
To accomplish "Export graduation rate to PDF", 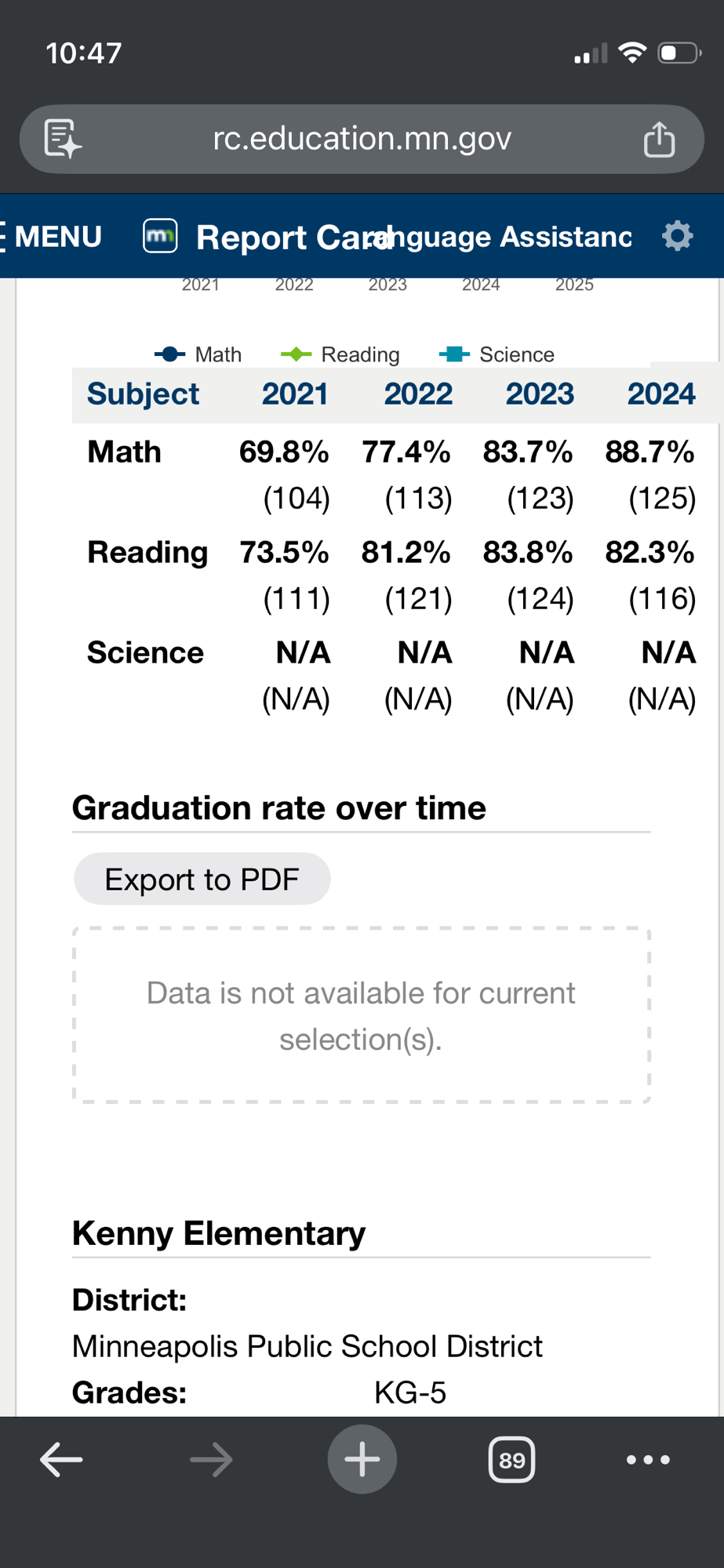I will (x=202, y=879).
